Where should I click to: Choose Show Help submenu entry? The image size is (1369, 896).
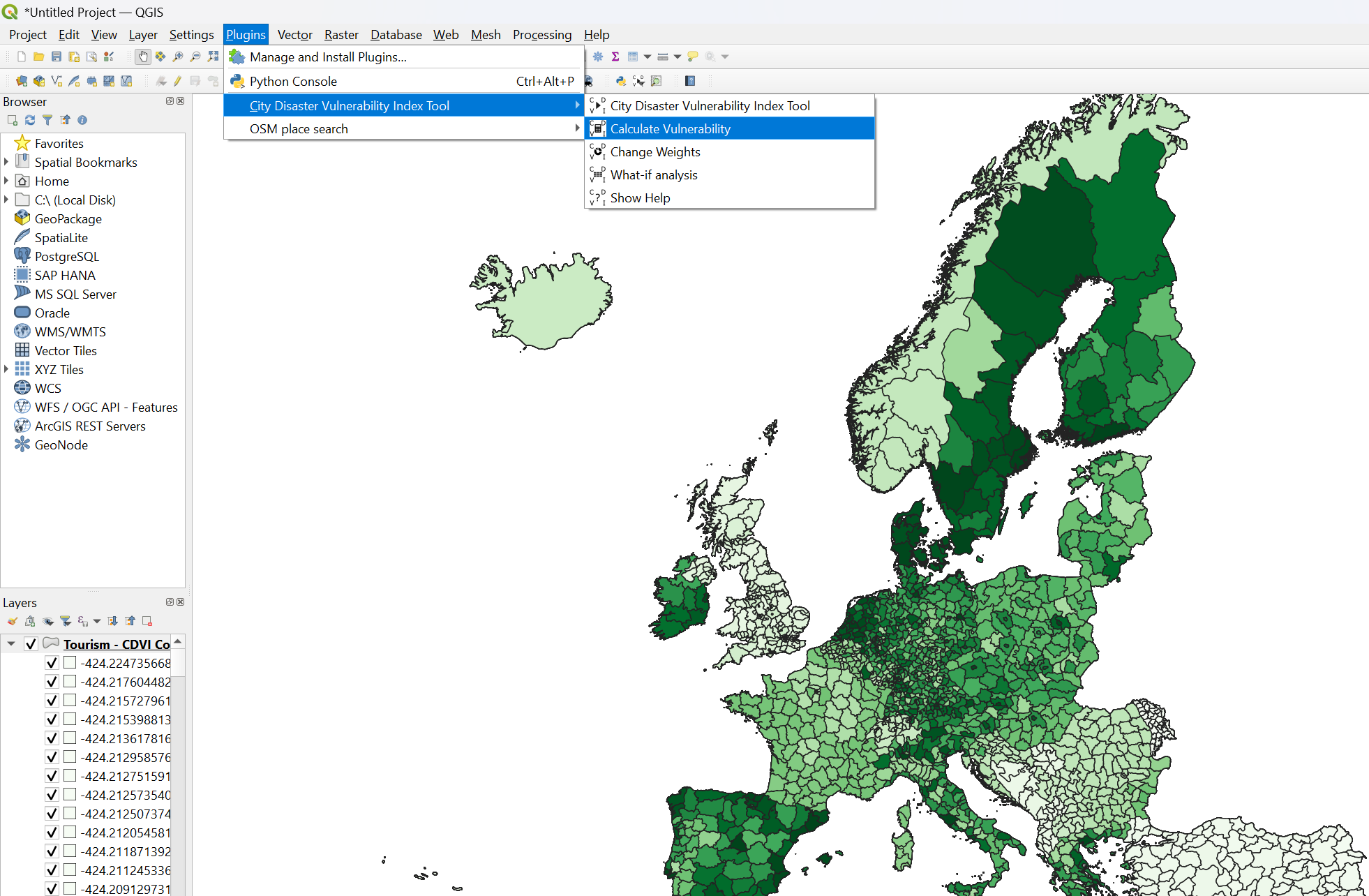coord(729,197)
